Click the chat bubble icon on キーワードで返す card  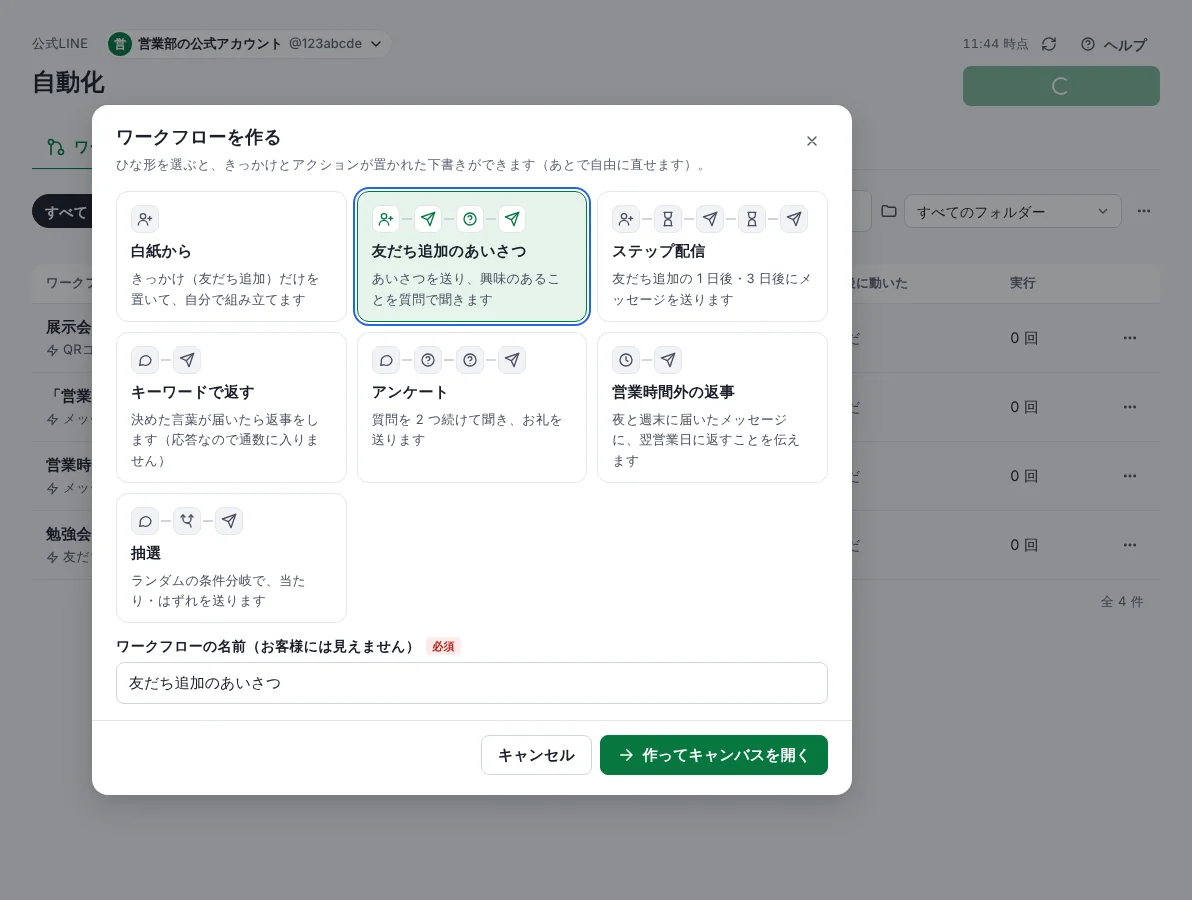tap(144, 360)
